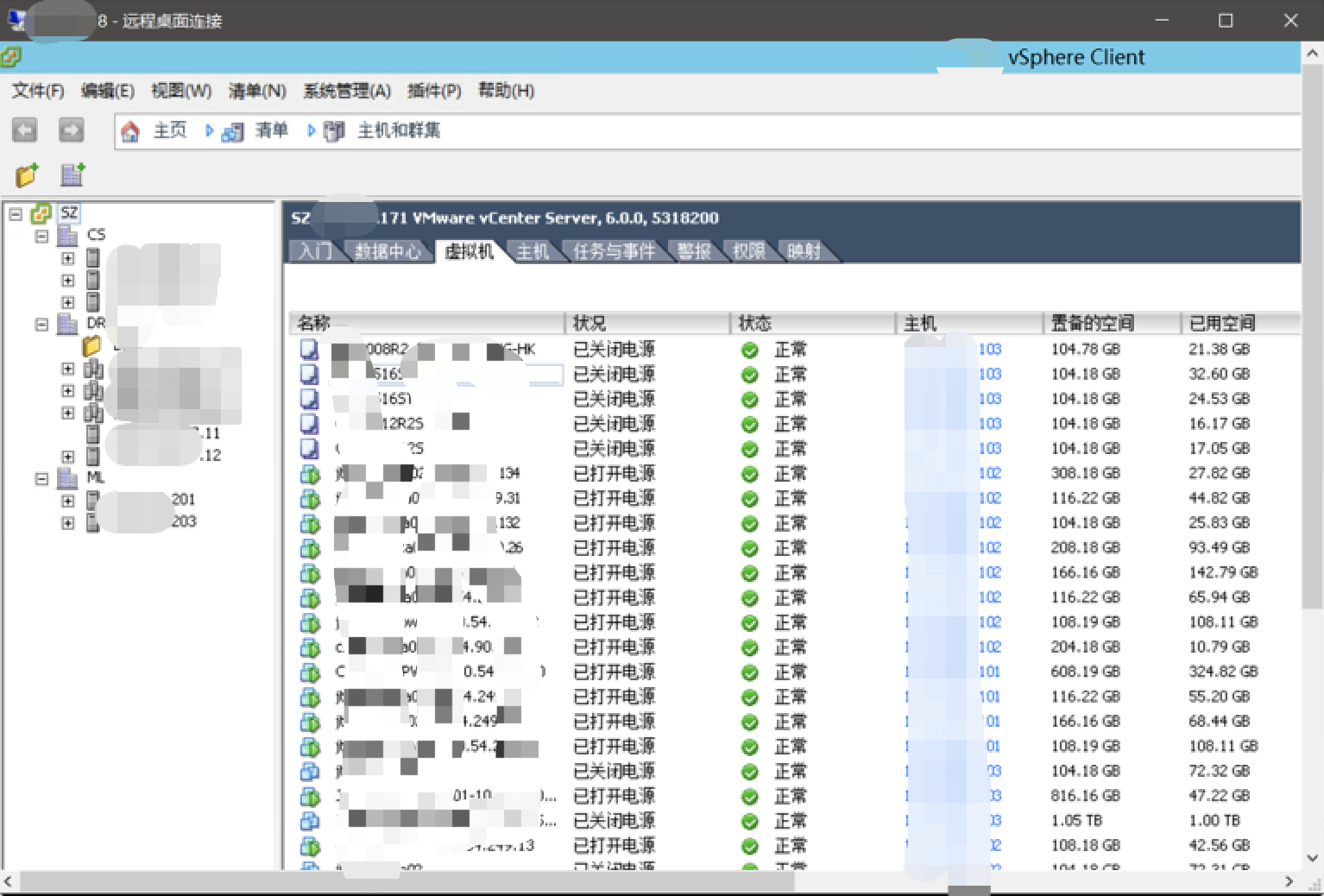Collapse the DR datacenter node
This screenshot has height=896, width=1324.
41,325
